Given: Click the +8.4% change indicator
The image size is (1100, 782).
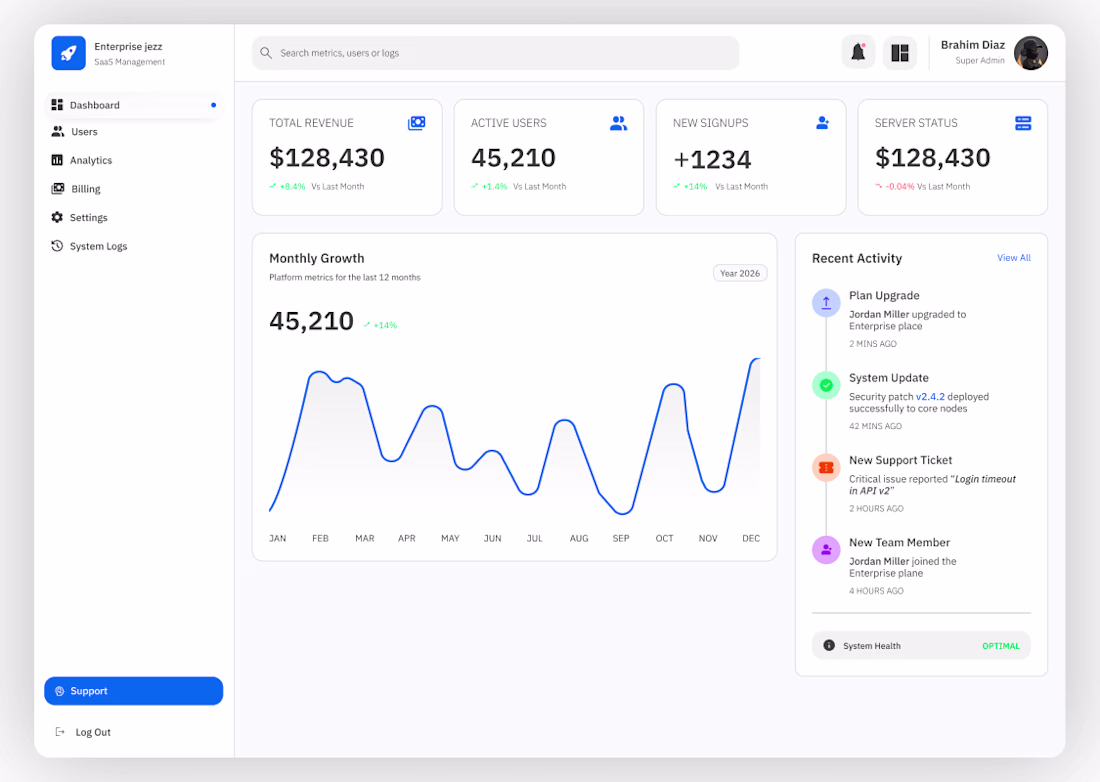Looking at the screenshot, I should 288,187.
